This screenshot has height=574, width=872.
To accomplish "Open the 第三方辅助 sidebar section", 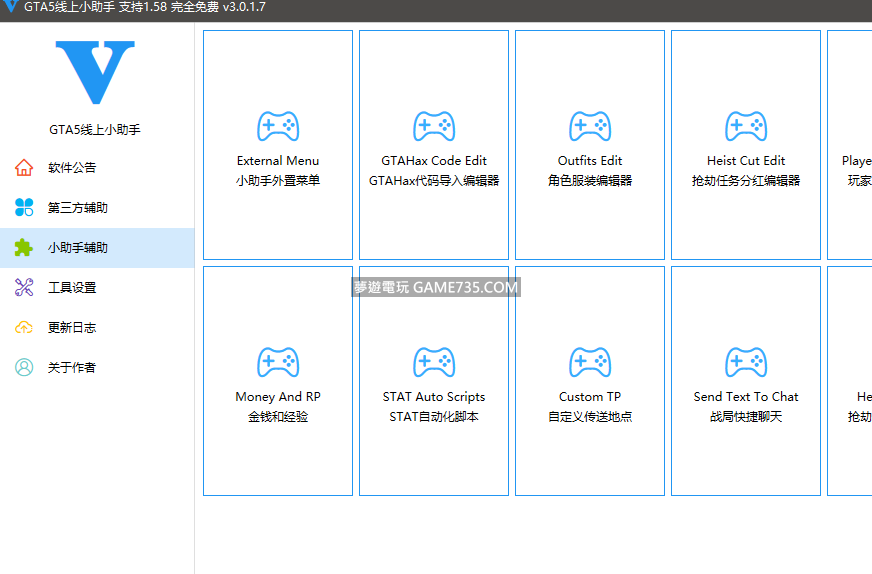I will pos(77,208).
